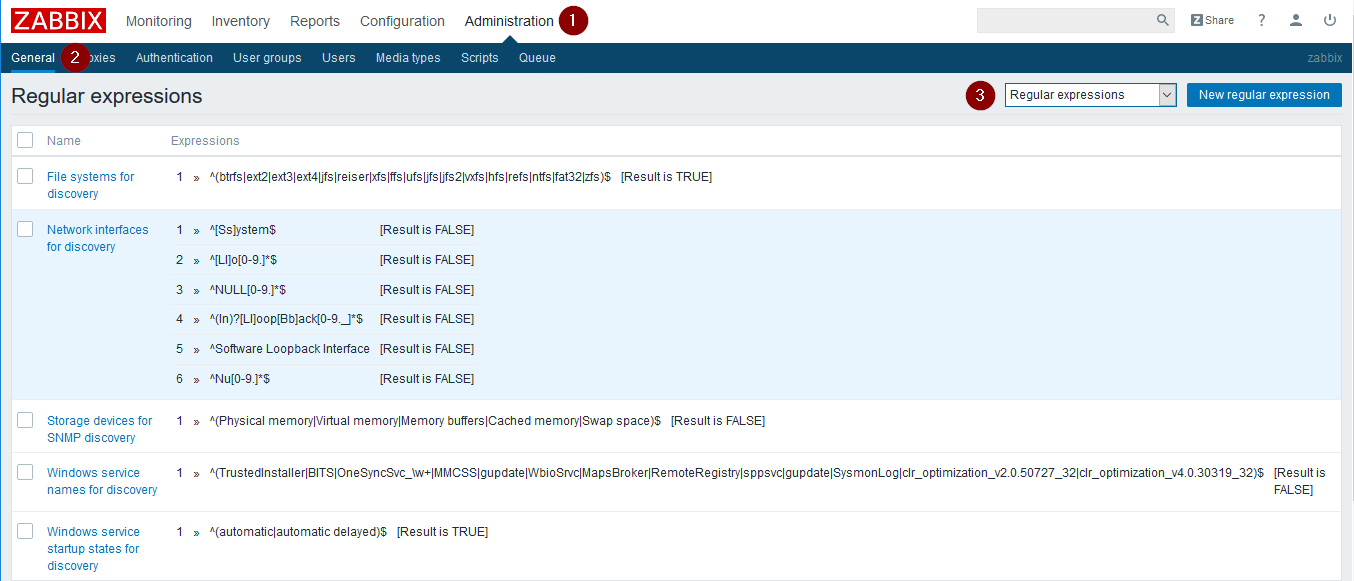
Task: Open the user profile icon
Action: pos(1296,20)
